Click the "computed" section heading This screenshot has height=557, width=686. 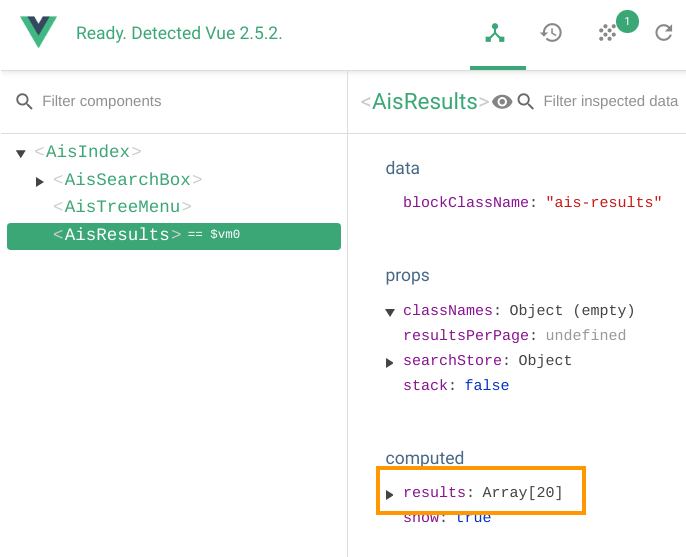[x=424, y=458]
